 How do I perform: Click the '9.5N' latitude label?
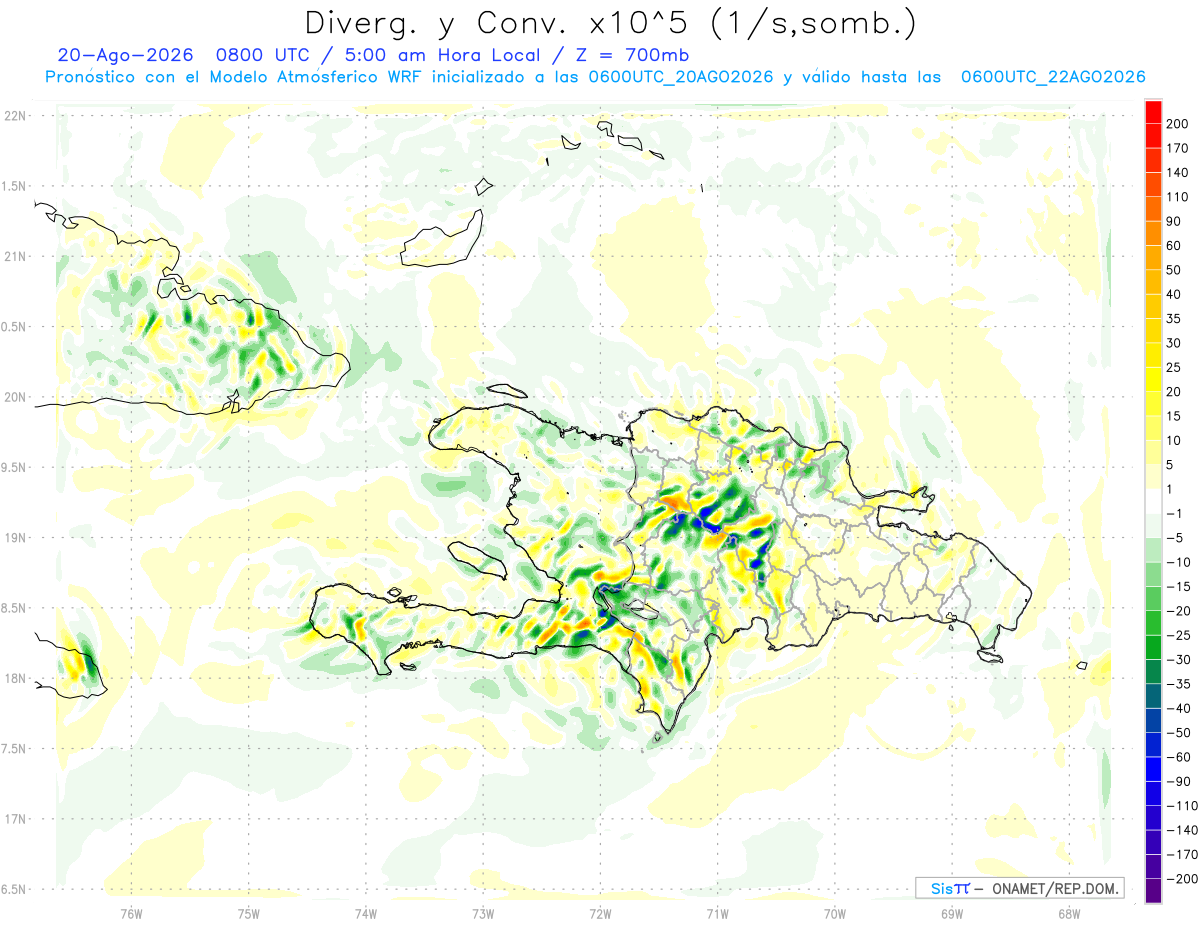point(15,467)
